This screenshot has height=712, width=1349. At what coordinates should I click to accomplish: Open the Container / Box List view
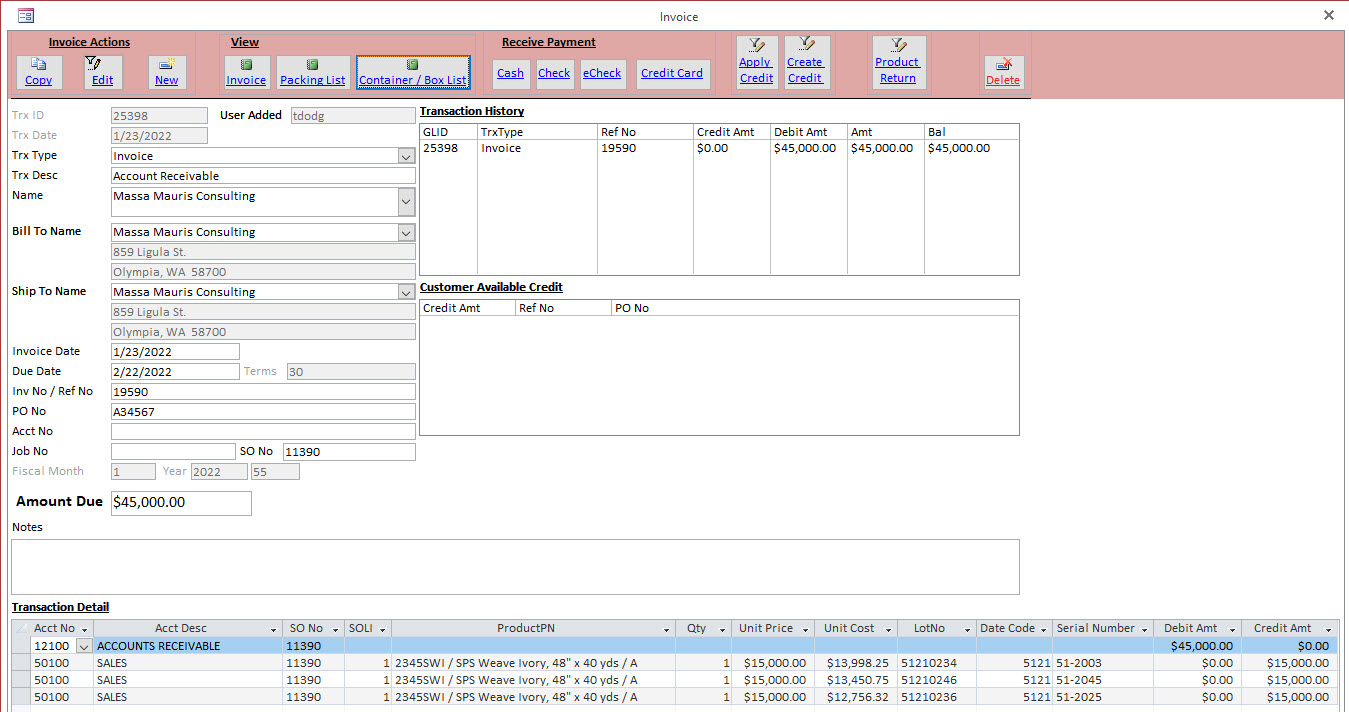pyautogui.click(x=413, y=72)
